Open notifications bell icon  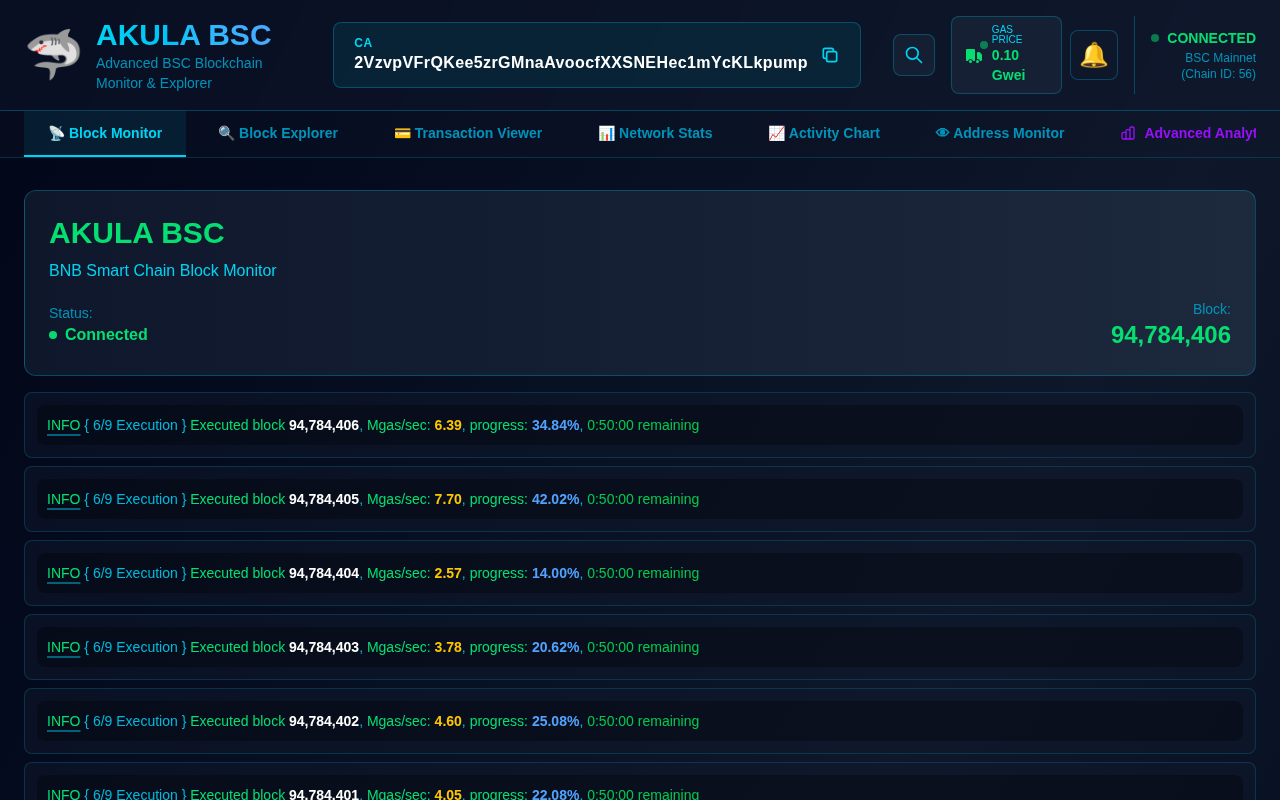click(1093, 55)
